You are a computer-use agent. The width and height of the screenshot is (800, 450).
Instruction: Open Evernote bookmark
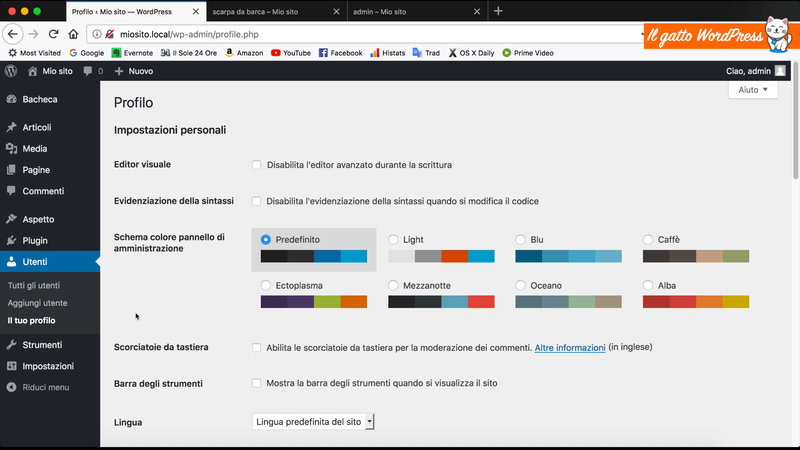click(x=132, y=53)
